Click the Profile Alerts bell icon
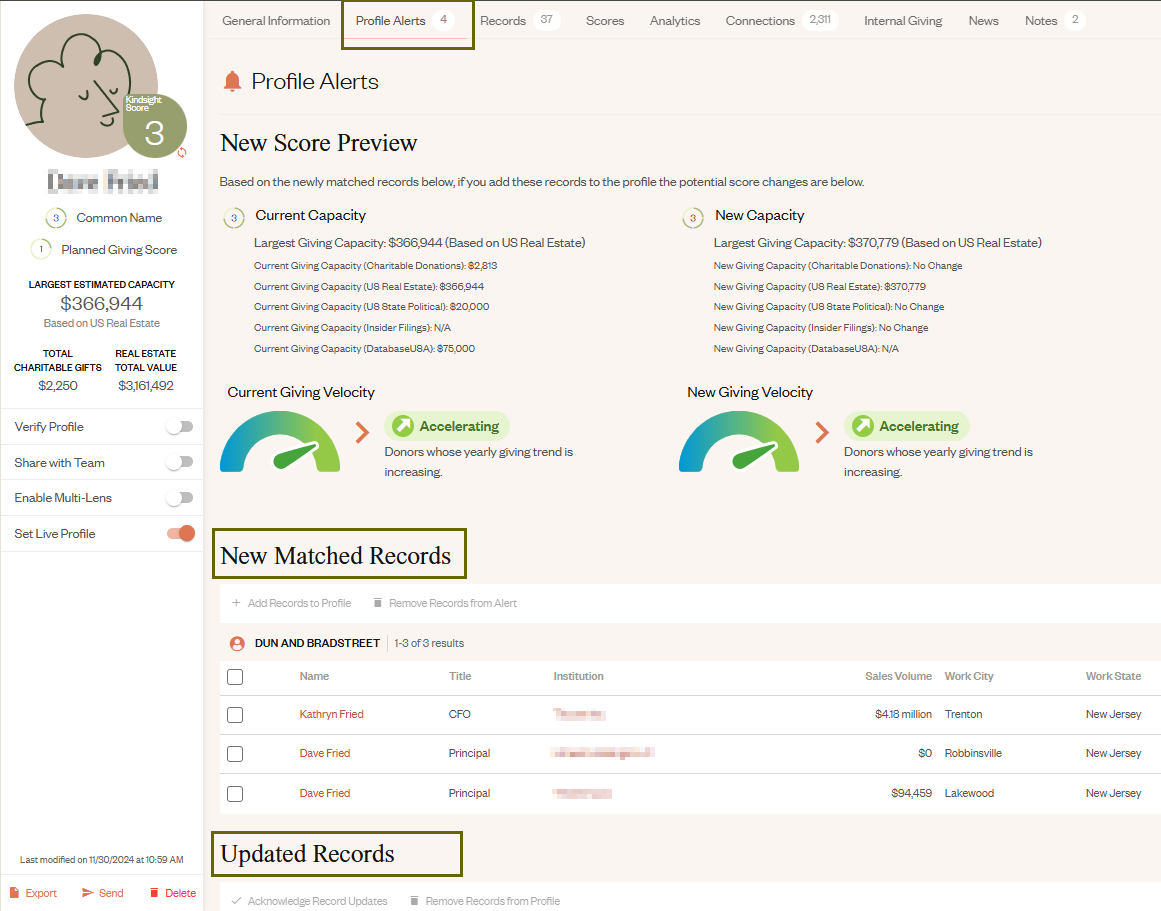1161x911 pixels. 233,81
